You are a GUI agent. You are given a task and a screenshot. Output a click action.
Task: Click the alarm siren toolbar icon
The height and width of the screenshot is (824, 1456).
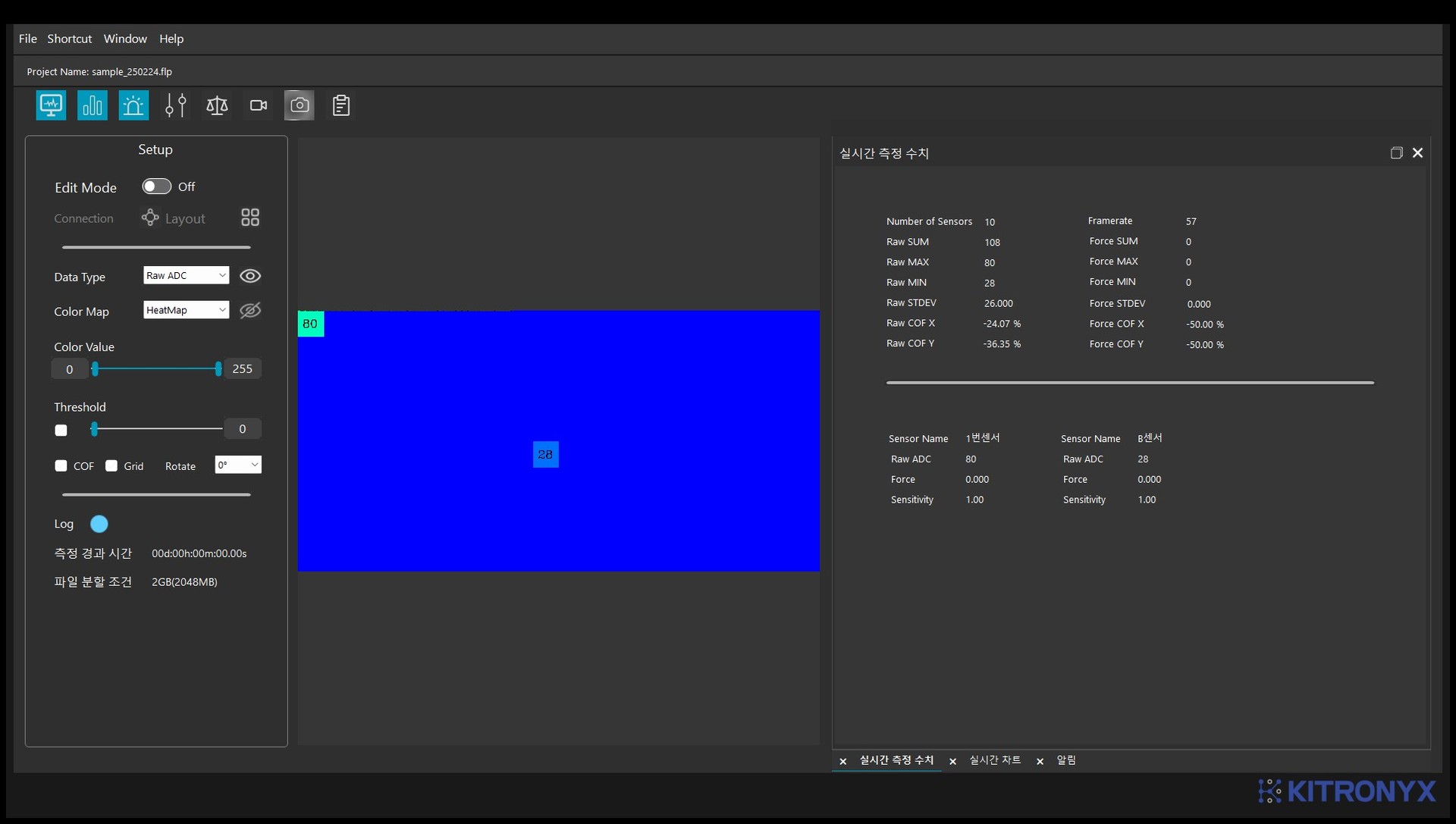pyautogui.click(x=133, y=105)
